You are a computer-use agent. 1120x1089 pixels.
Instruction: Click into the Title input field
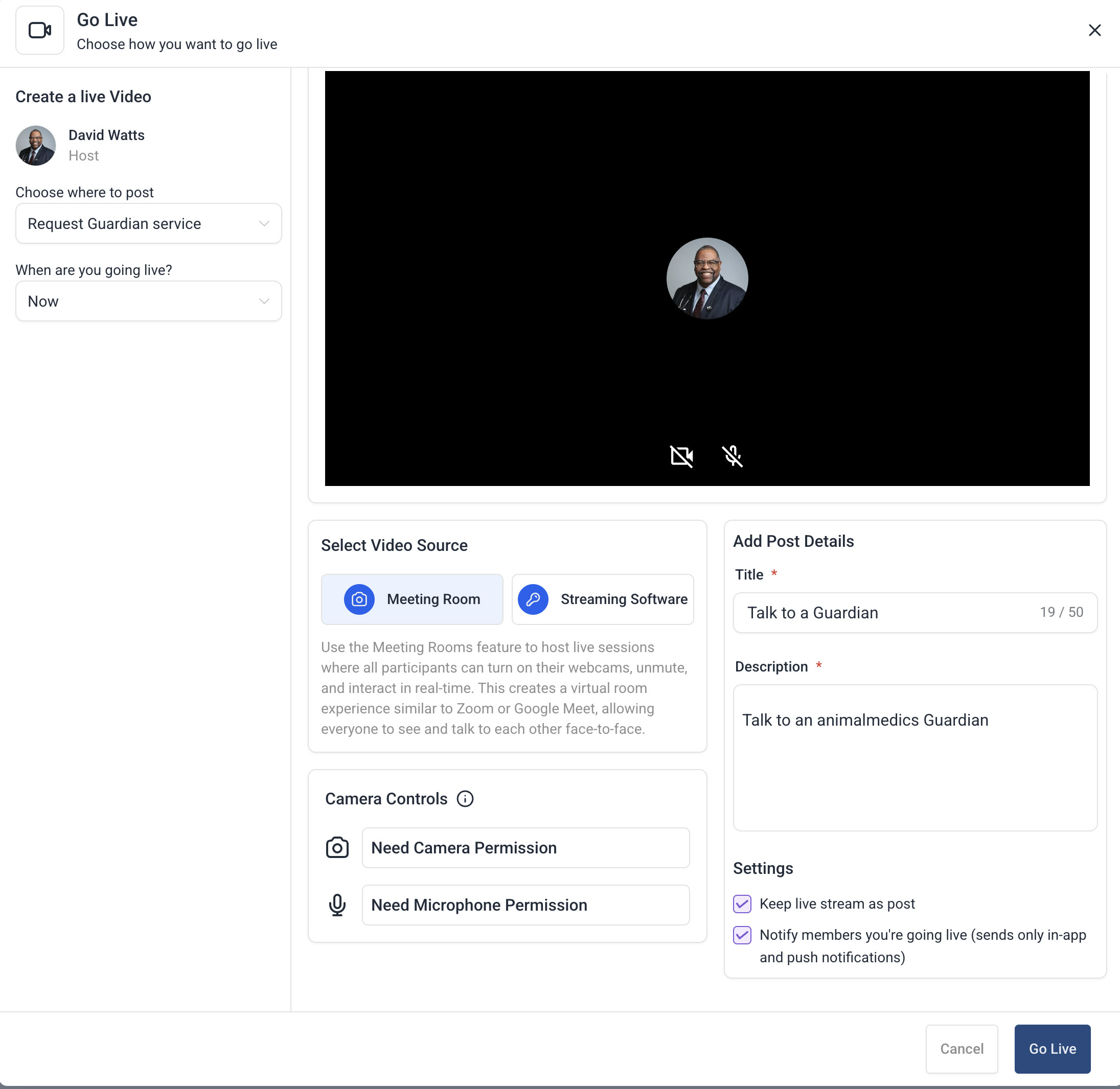pyautogui.click(x=886, y=613)
